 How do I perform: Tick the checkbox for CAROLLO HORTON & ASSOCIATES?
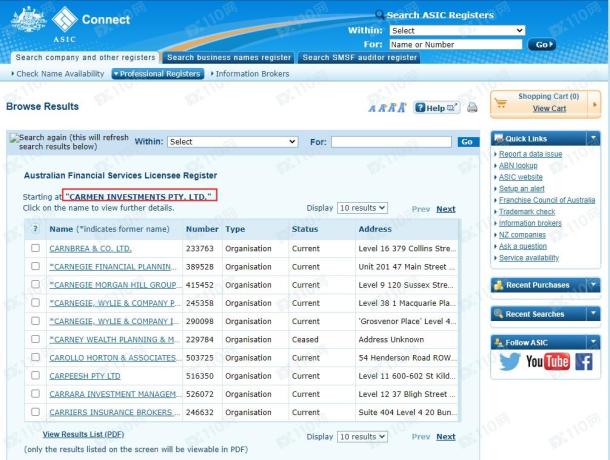point(35,357)
